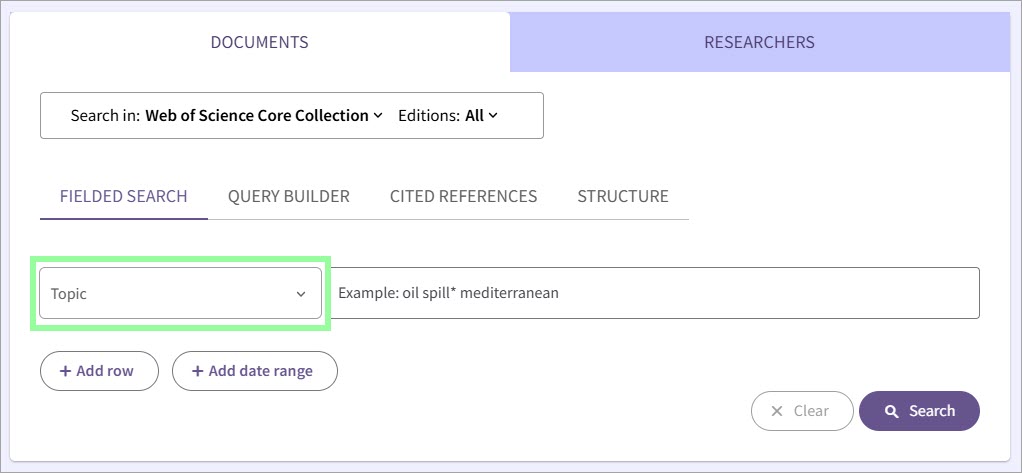Switch to the RESEARCHERS tab
The width and height of the screenshot is (1022, 473).
click(759, 42)
